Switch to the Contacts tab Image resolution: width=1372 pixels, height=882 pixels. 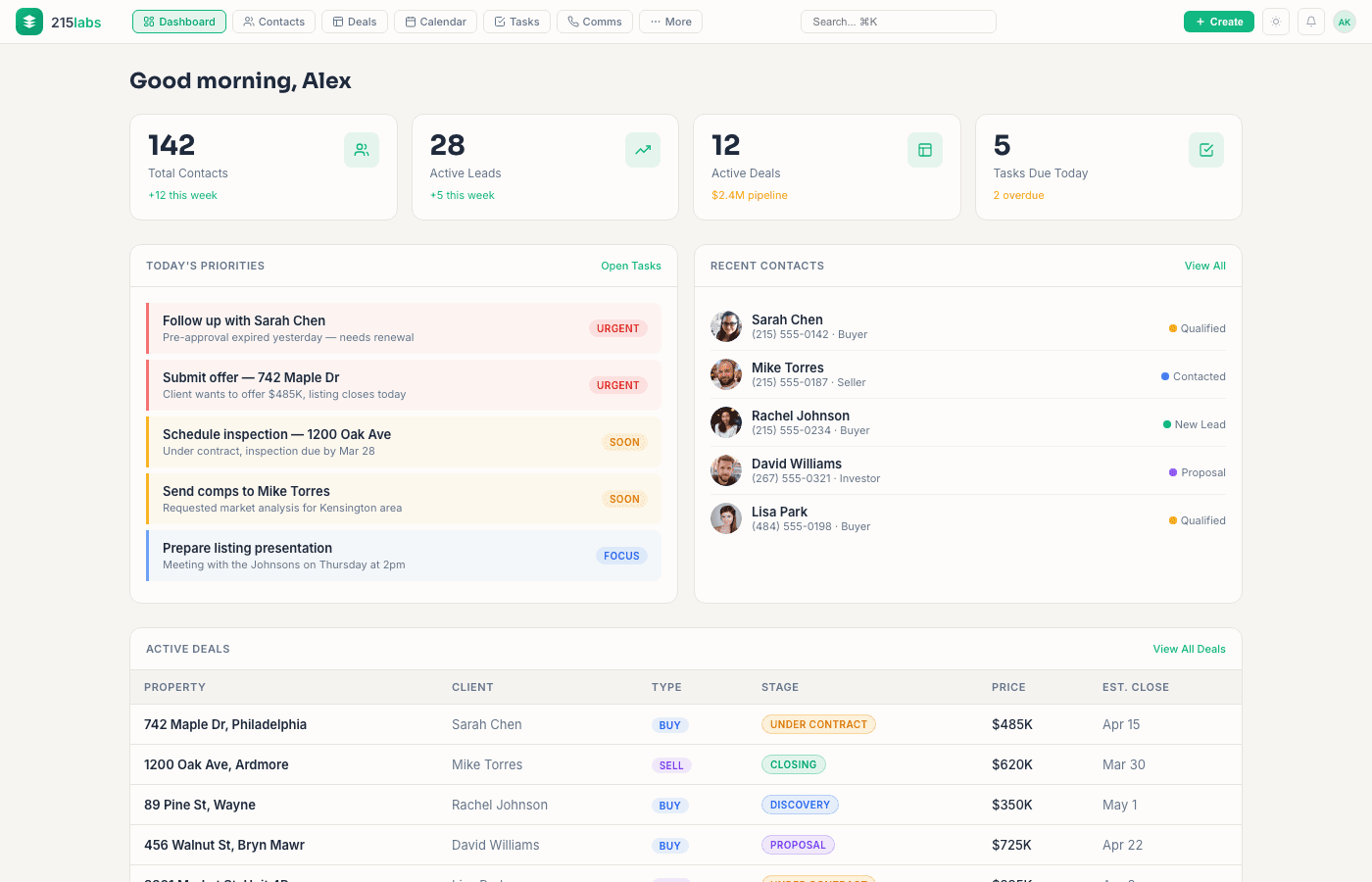point(273,21)
